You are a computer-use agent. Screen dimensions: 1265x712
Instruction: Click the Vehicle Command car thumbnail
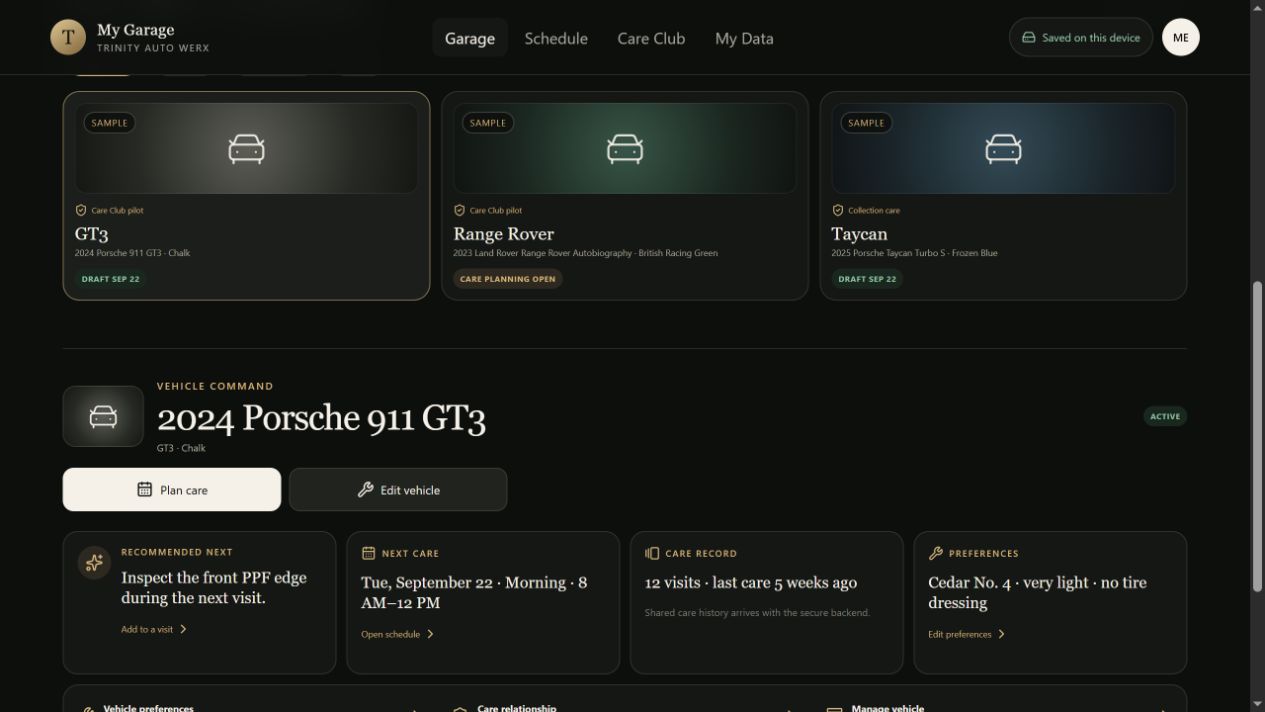pyautogui.click(x=103, y=416)
